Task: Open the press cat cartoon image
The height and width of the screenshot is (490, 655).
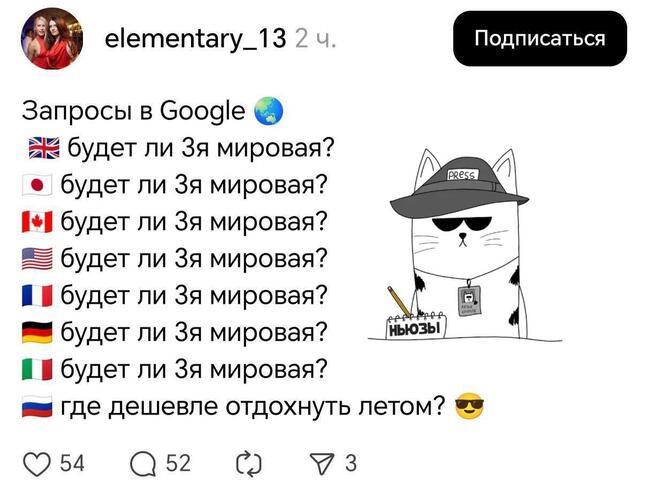Action: (x=465, y=245)
